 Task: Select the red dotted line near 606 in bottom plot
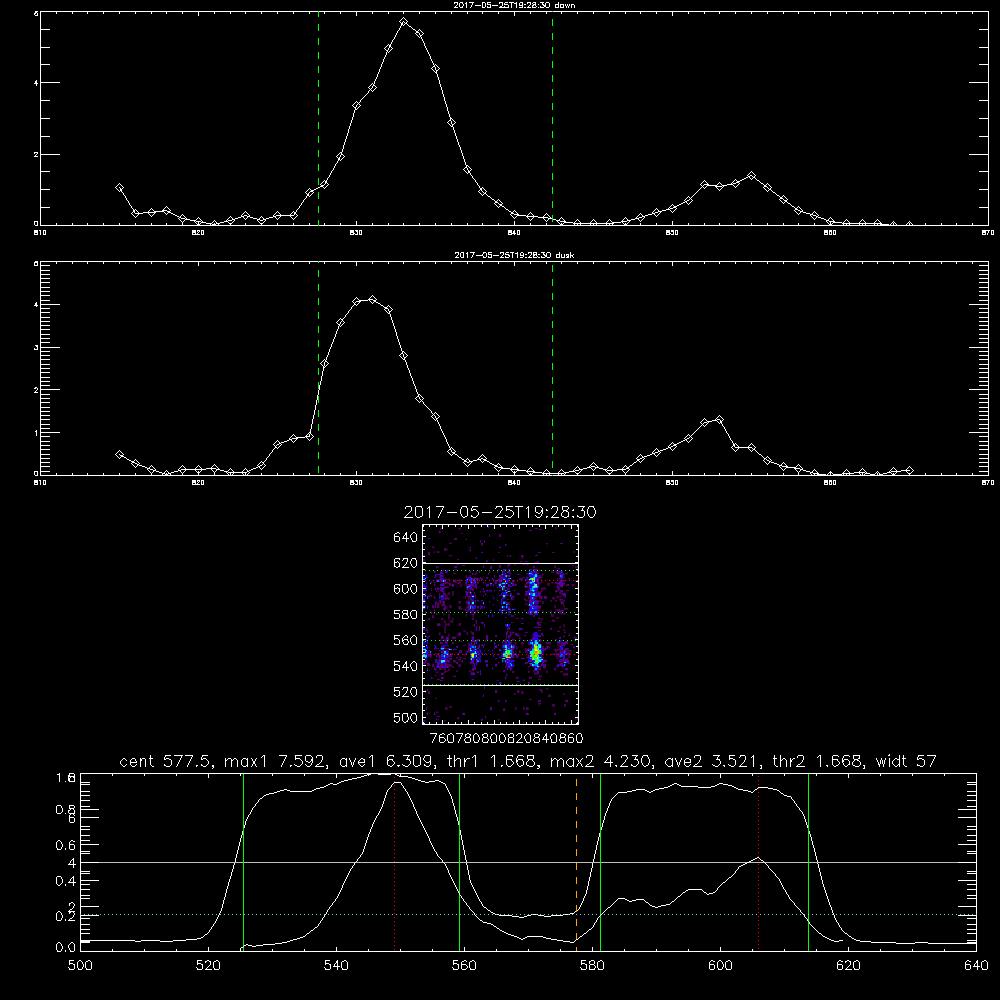point(758,863)
